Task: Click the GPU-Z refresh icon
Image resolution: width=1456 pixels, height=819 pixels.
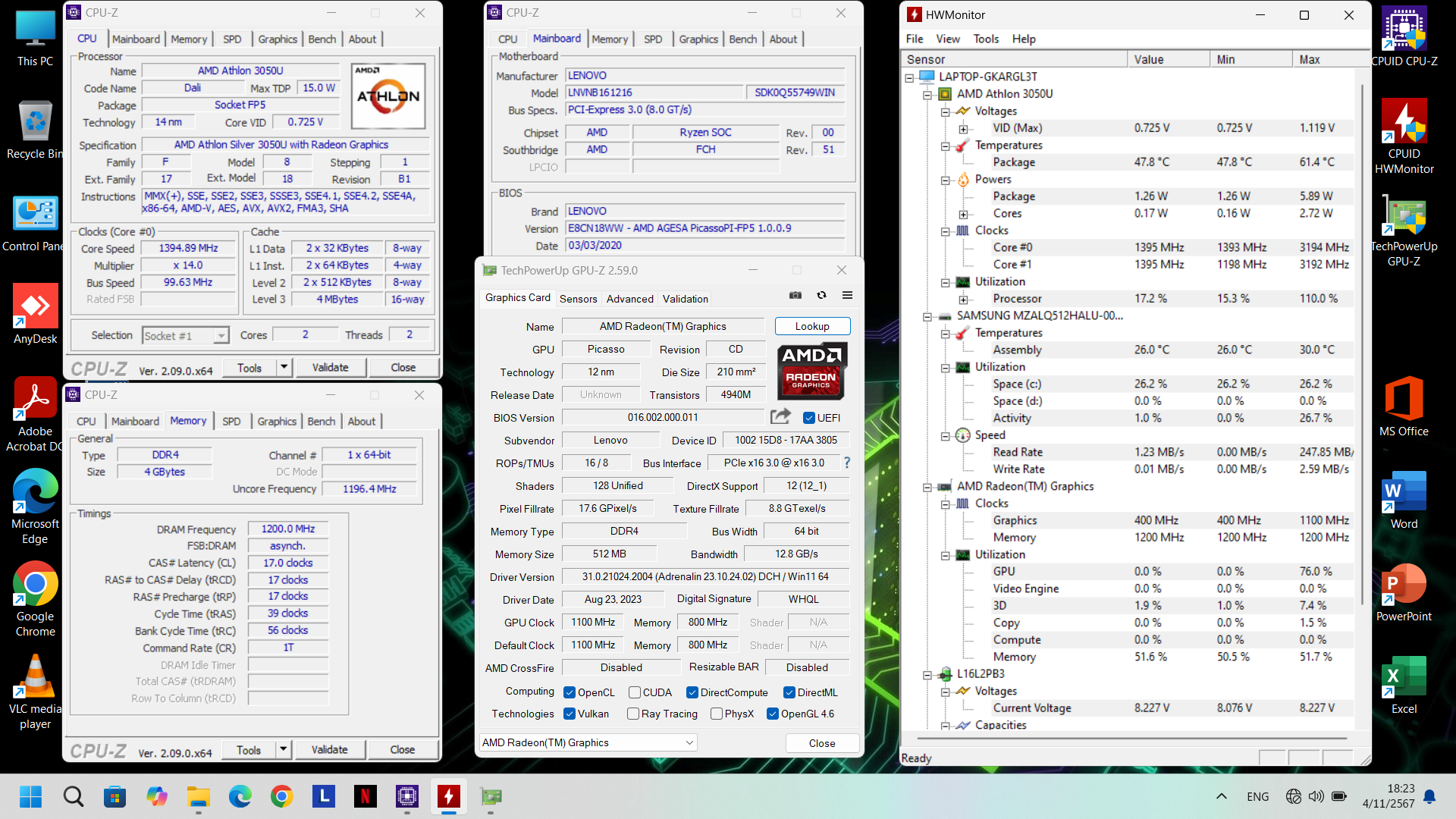Action: [x=821, y=295]
